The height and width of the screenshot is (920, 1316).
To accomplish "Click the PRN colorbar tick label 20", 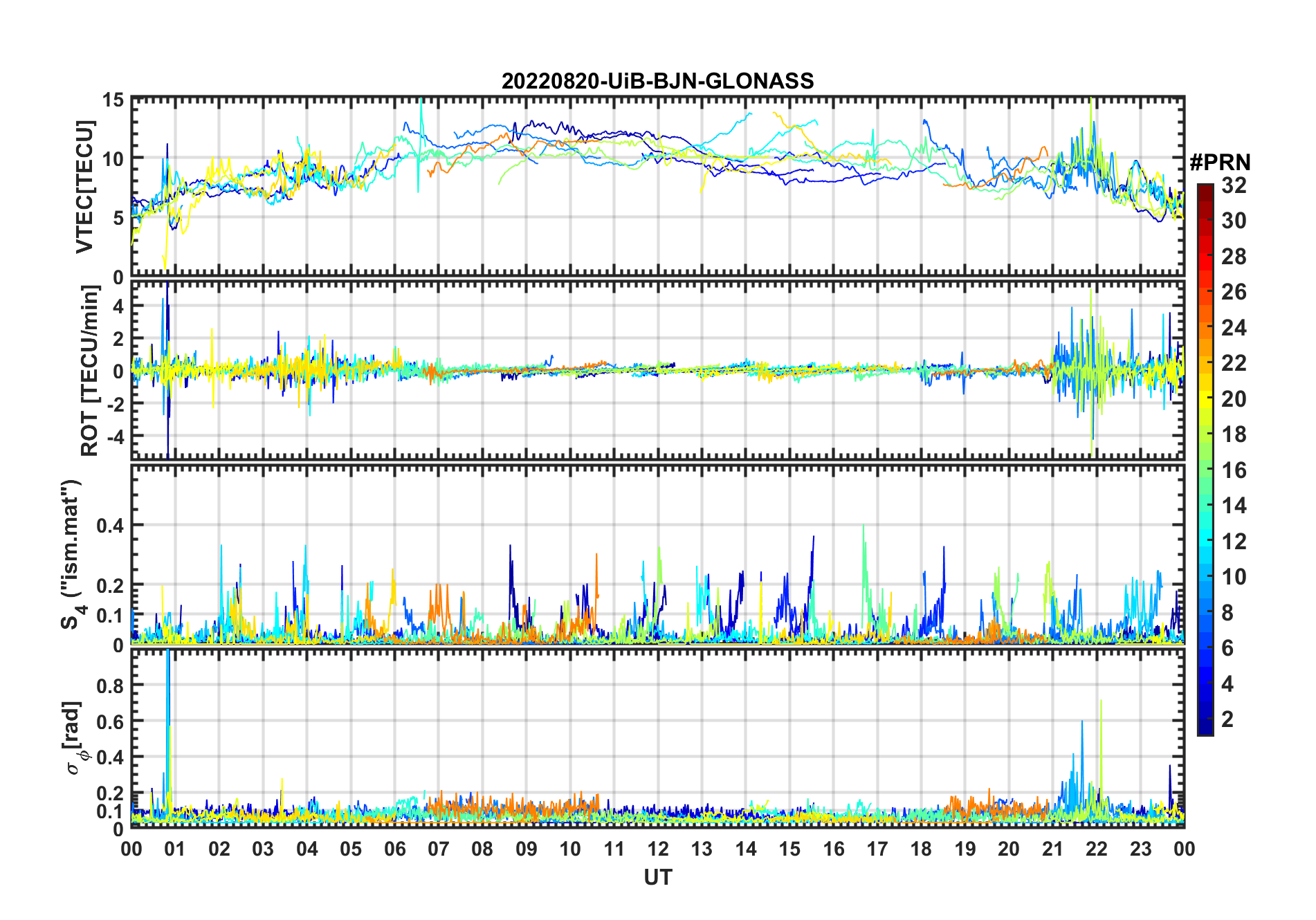I will (x=1234, y=399).
